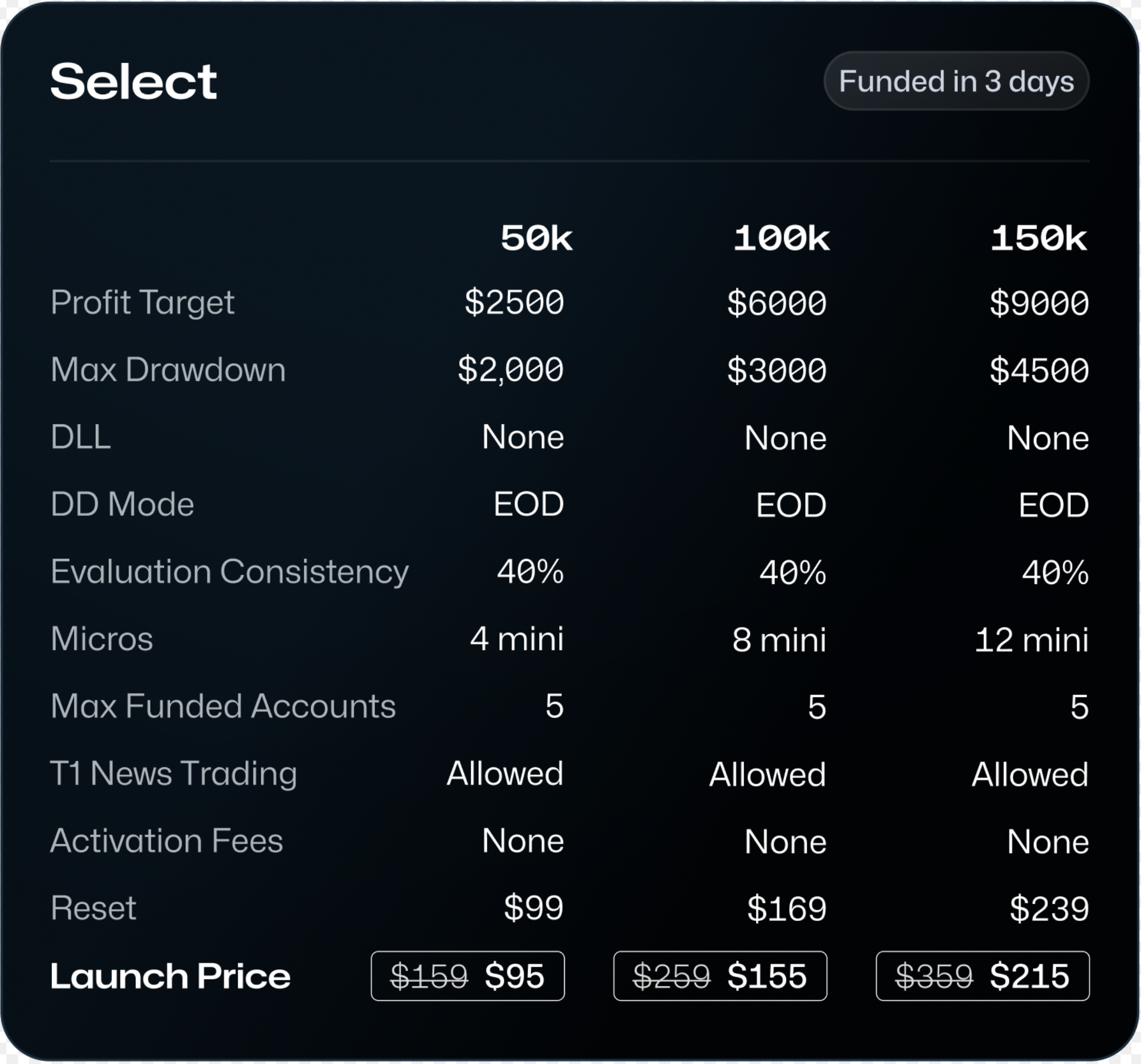Click the 50k launch price $95 button
Screen dimensions: 1141x1064
pyautogui.click(x=467, y=976)
